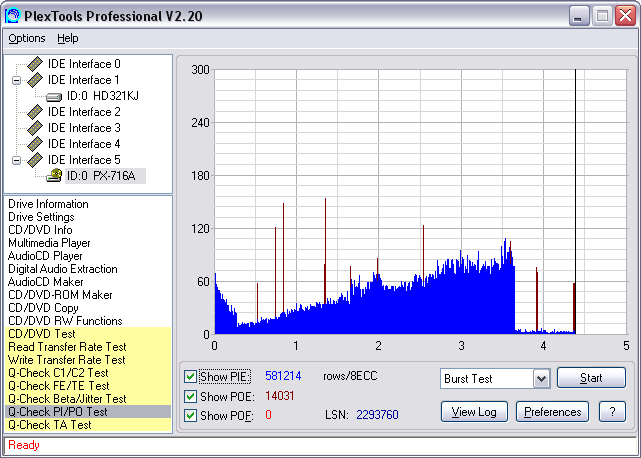Click the question mark help button

(612, 412)
